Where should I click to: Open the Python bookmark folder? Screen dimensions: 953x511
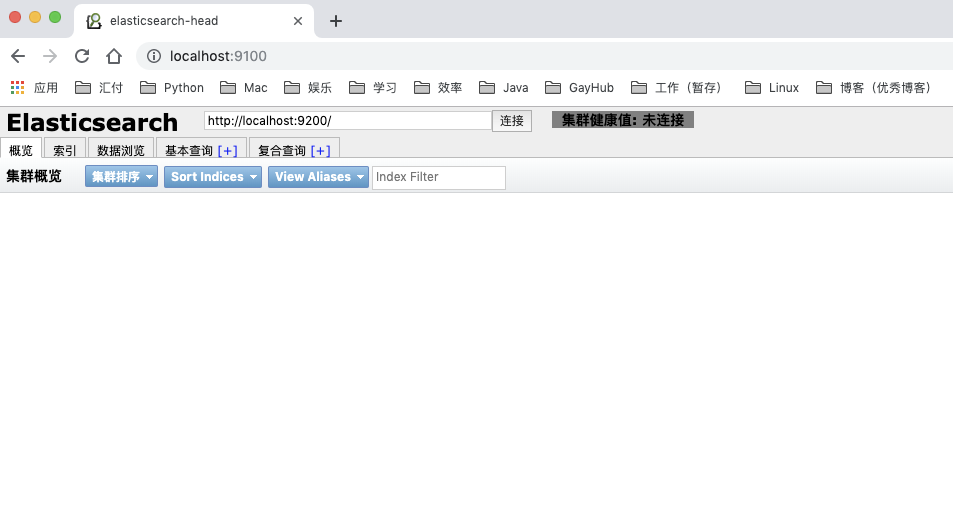click(x=171, y=88)
